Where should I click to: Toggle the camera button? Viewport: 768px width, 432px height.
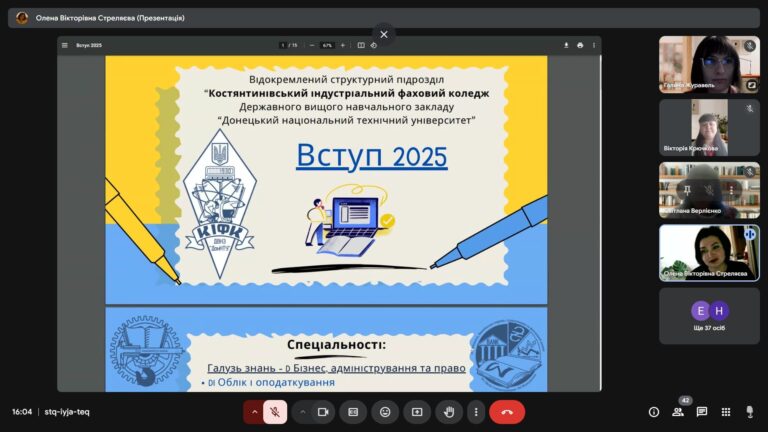pyautogui.click(x=323, y=412)
